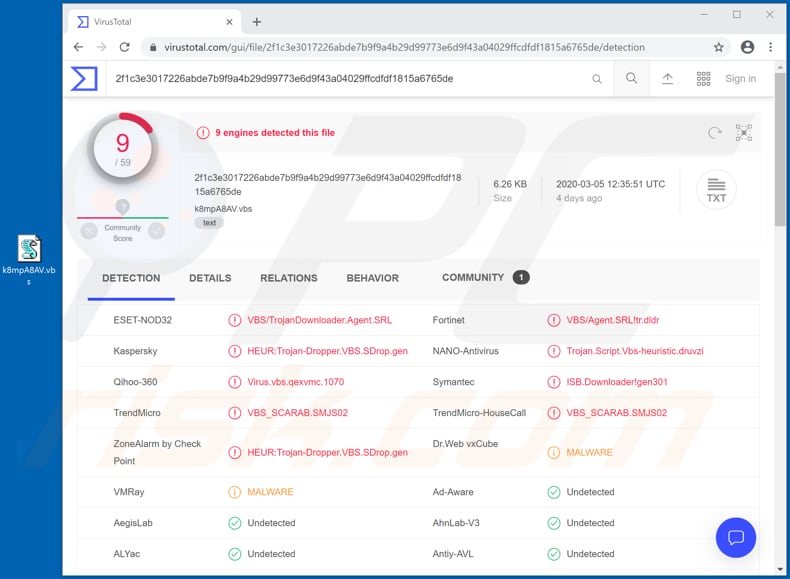Viewport: 790px width, 579px height.
Task: Click the Dr.Web vxCube MALWARE label
Action: click(589, 453)
